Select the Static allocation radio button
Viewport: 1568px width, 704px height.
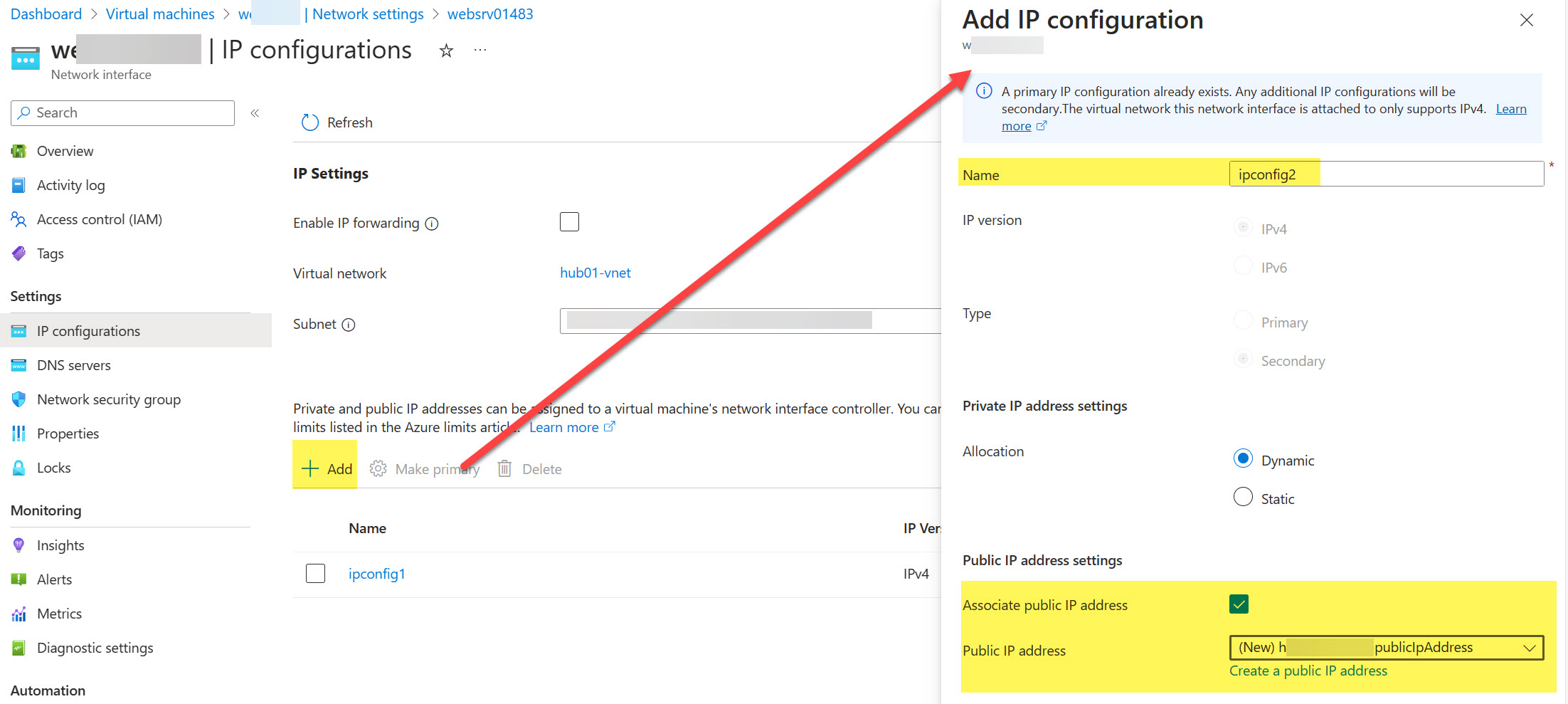pos(1242,497)
